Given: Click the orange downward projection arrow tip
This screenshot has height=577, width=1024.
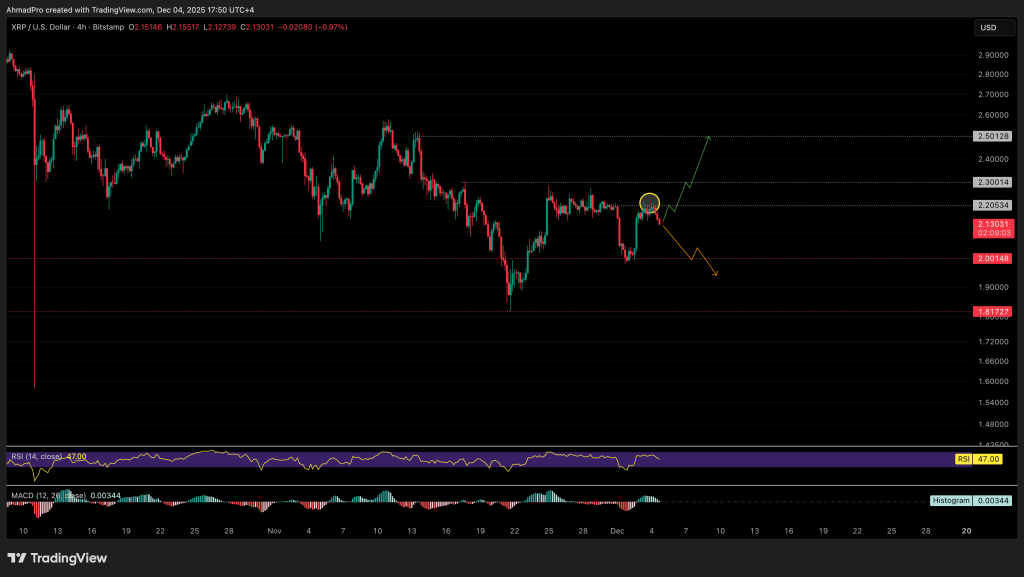Looking at the screenshot, I should [716, 275].
